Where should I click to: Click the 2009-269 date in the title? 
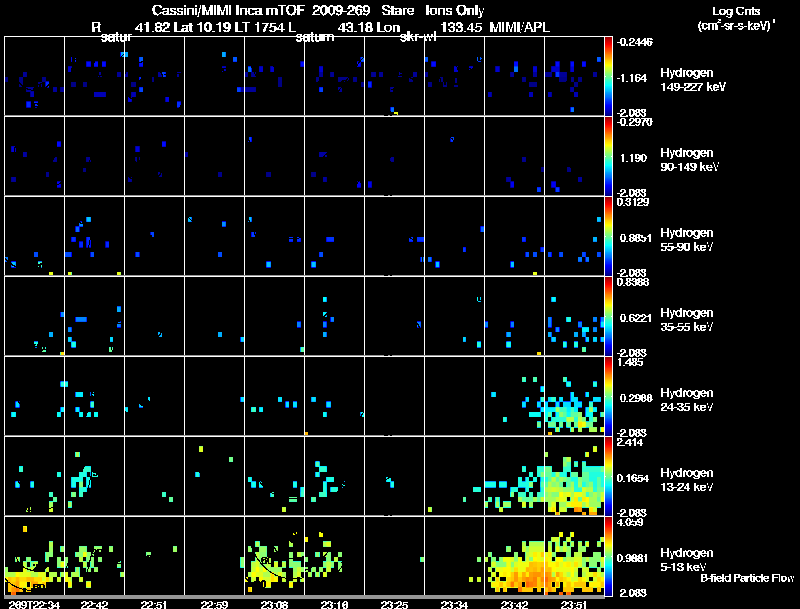[x=341, y=10]
